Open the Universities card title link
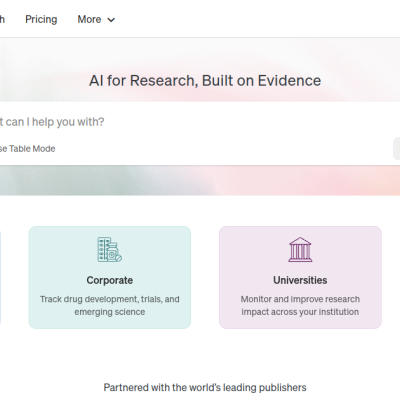The image size is (400, 400). [300, 280]
